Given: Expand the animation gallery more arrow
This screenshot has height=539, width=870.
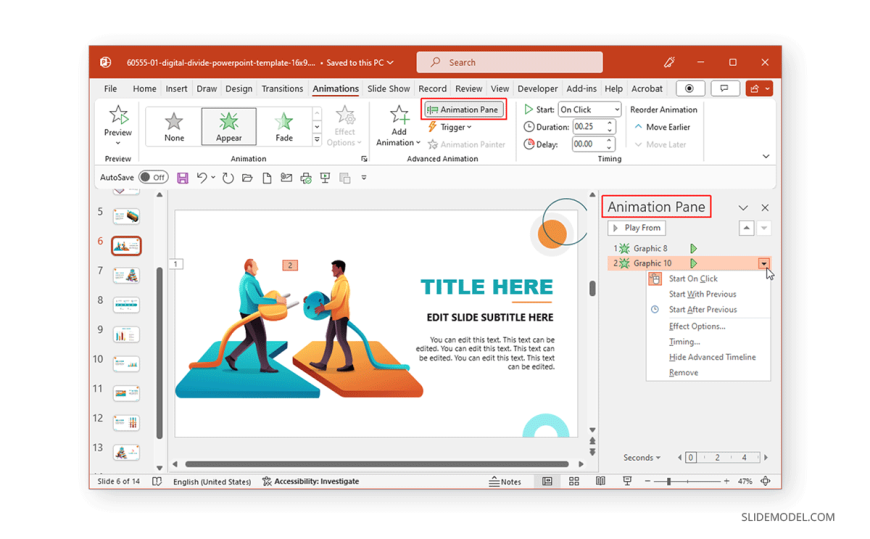Looking at the screenshot, I should [x=317, y=140].
